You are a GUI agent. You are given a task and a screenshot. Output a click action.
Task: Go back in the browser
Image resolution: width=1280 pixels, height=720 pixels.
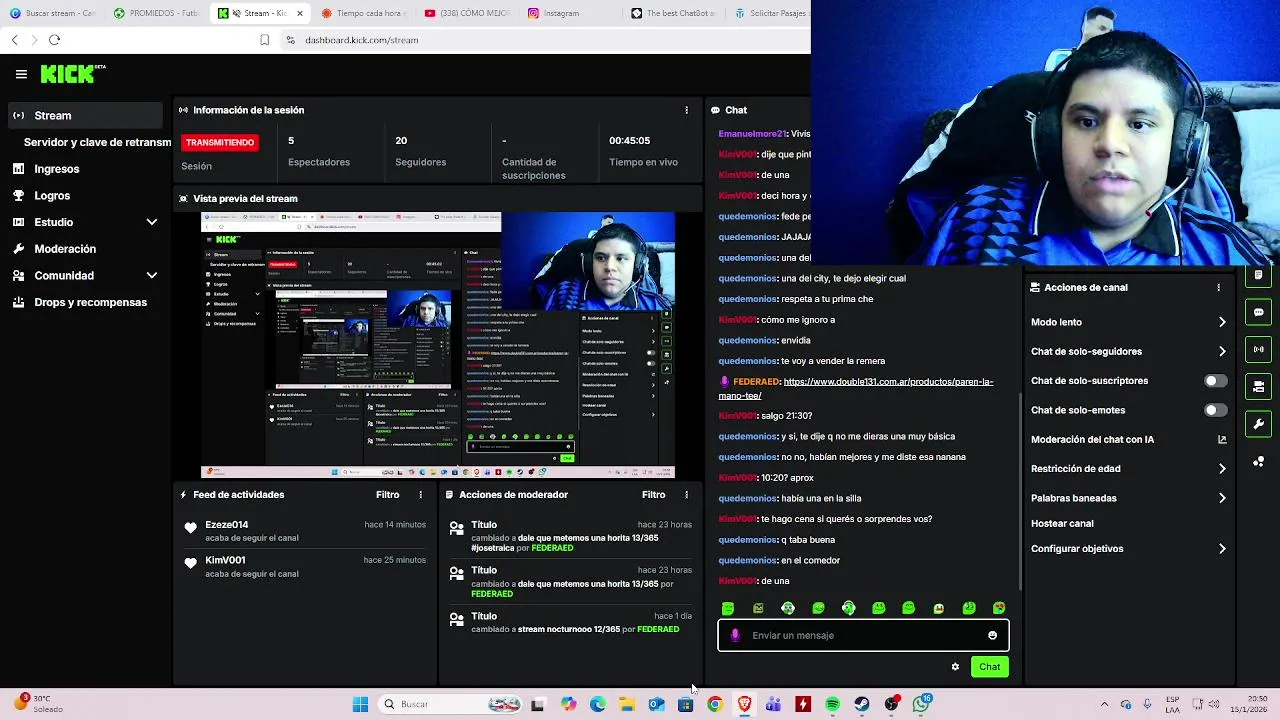[x=14, y=40]
